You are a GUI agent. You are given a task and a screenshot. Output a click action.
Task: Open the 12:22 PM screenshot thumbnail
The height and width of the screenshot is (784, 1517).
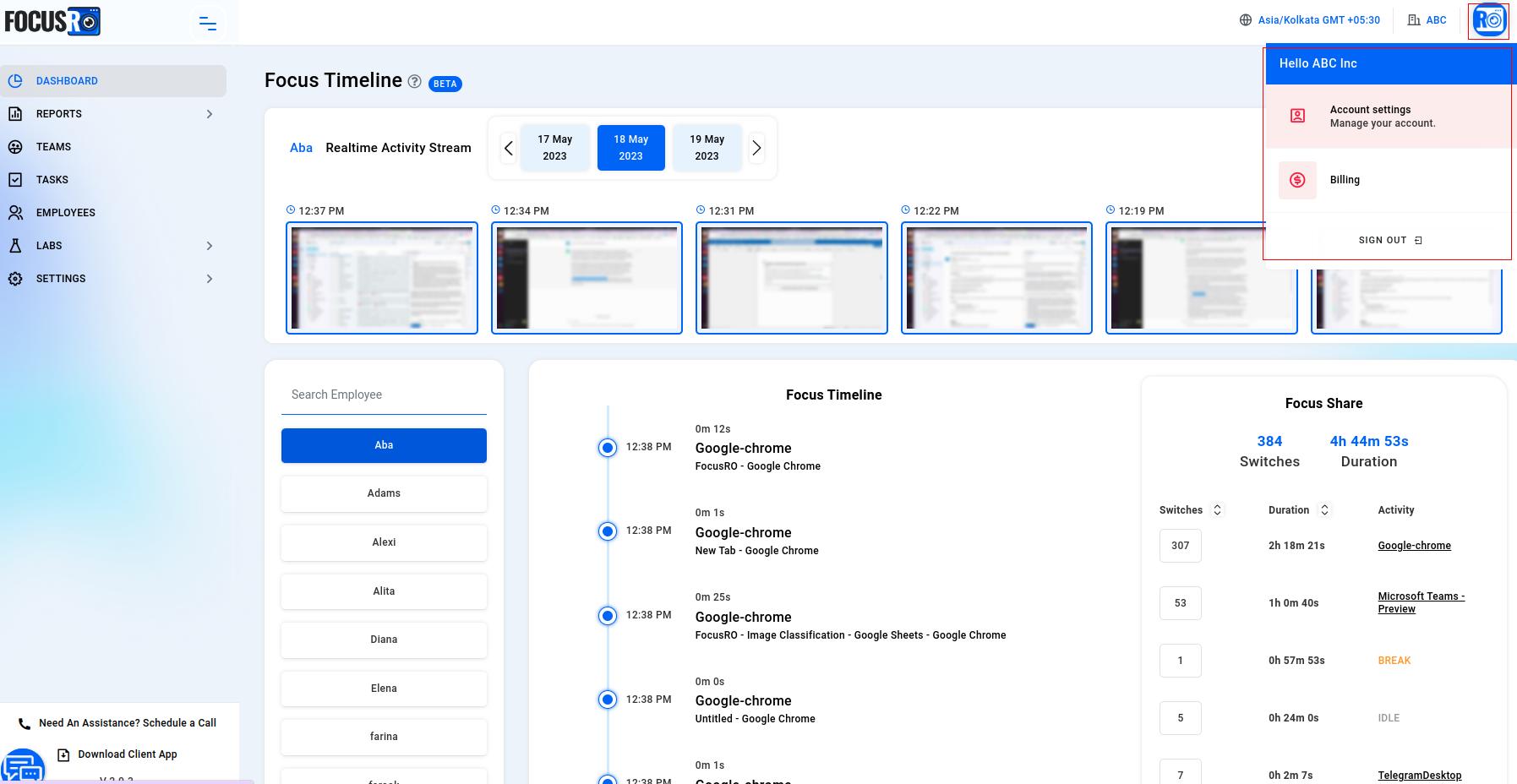996,278
